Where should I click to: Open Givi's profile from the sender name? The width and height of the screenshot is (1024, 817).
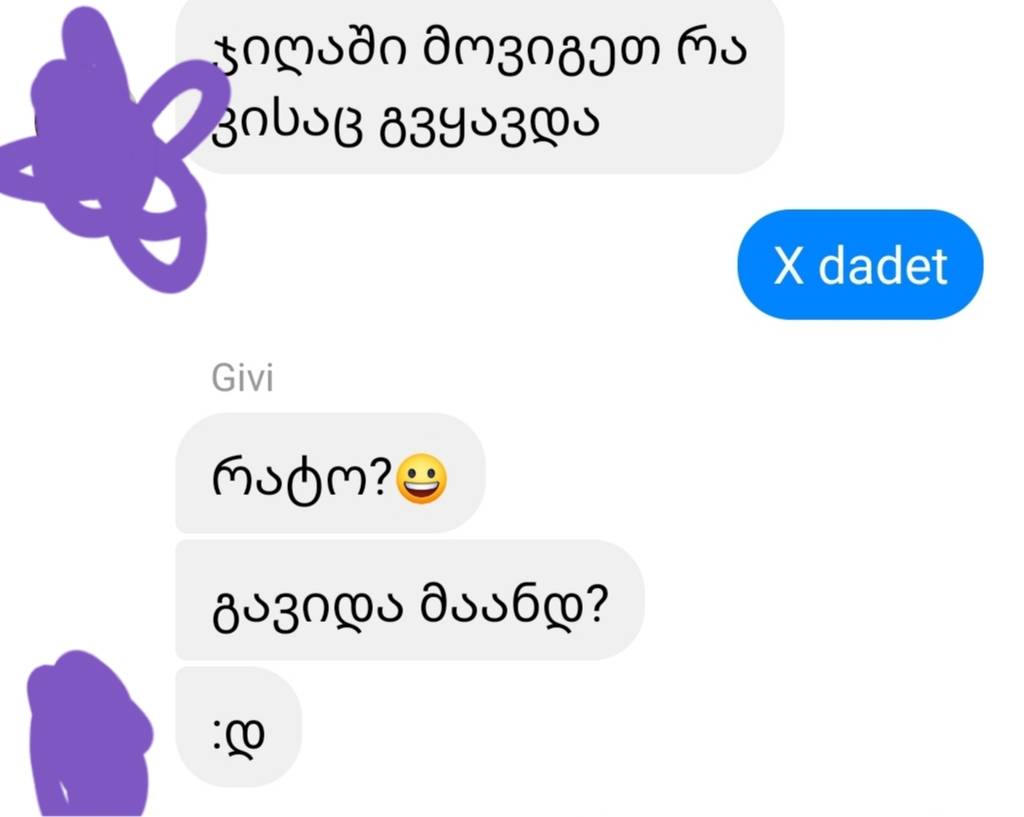[242, 378]
